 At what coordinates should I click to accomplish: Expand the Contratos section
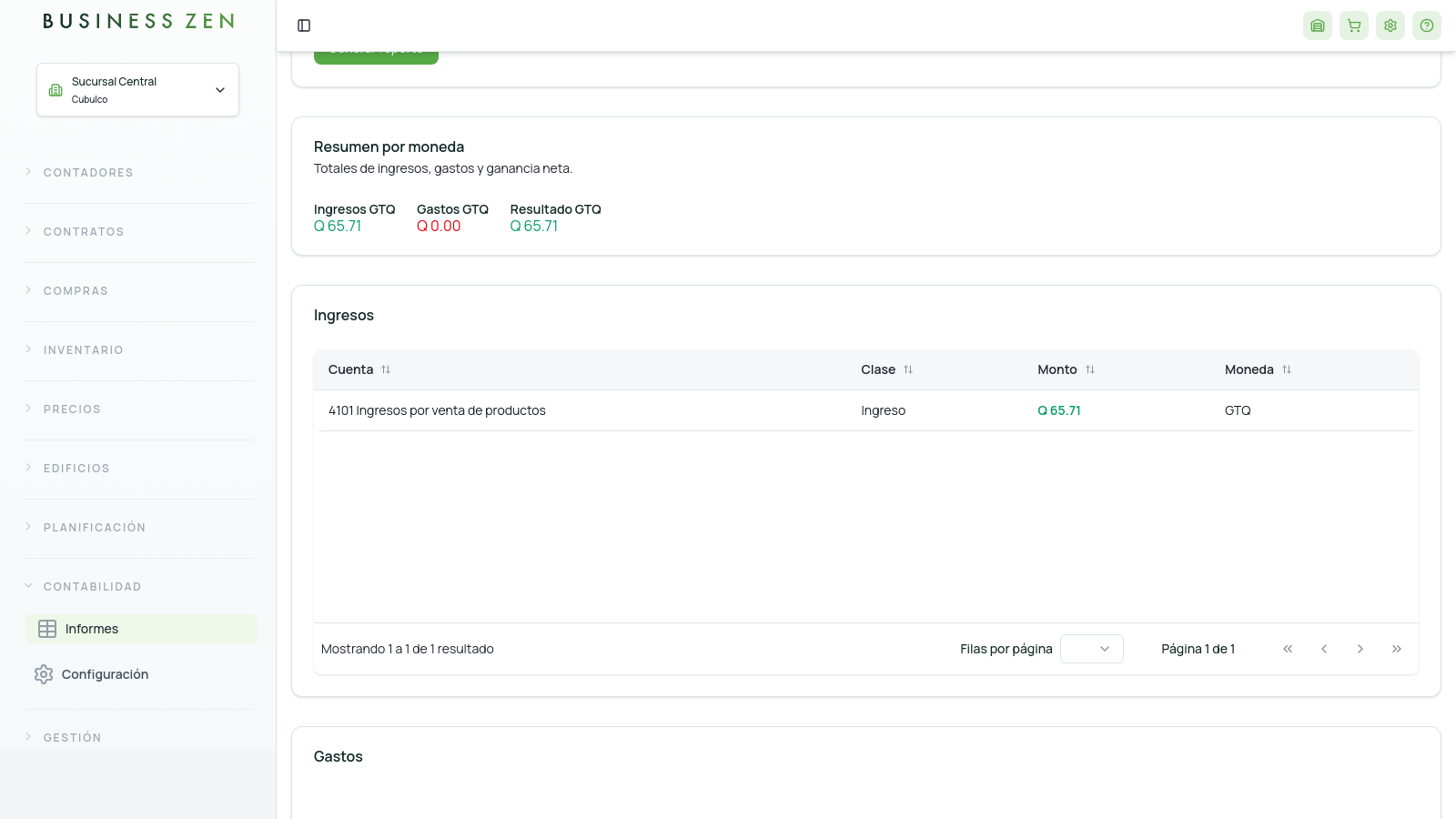pyautogui.click(x=137, y=232)
